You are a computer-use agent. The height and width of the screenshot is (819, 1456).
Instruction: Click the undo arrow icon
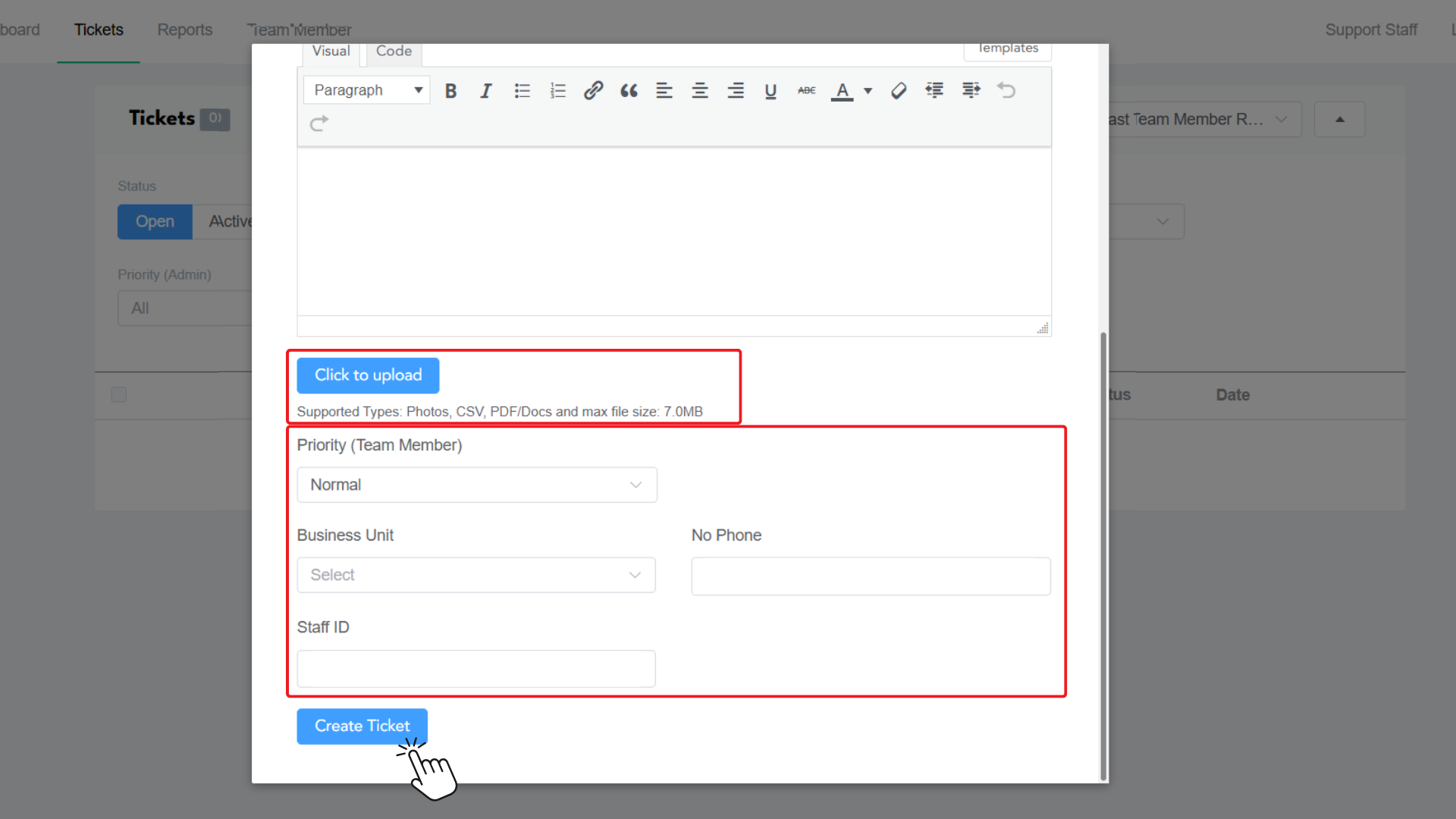click(x=1006, y=91)
